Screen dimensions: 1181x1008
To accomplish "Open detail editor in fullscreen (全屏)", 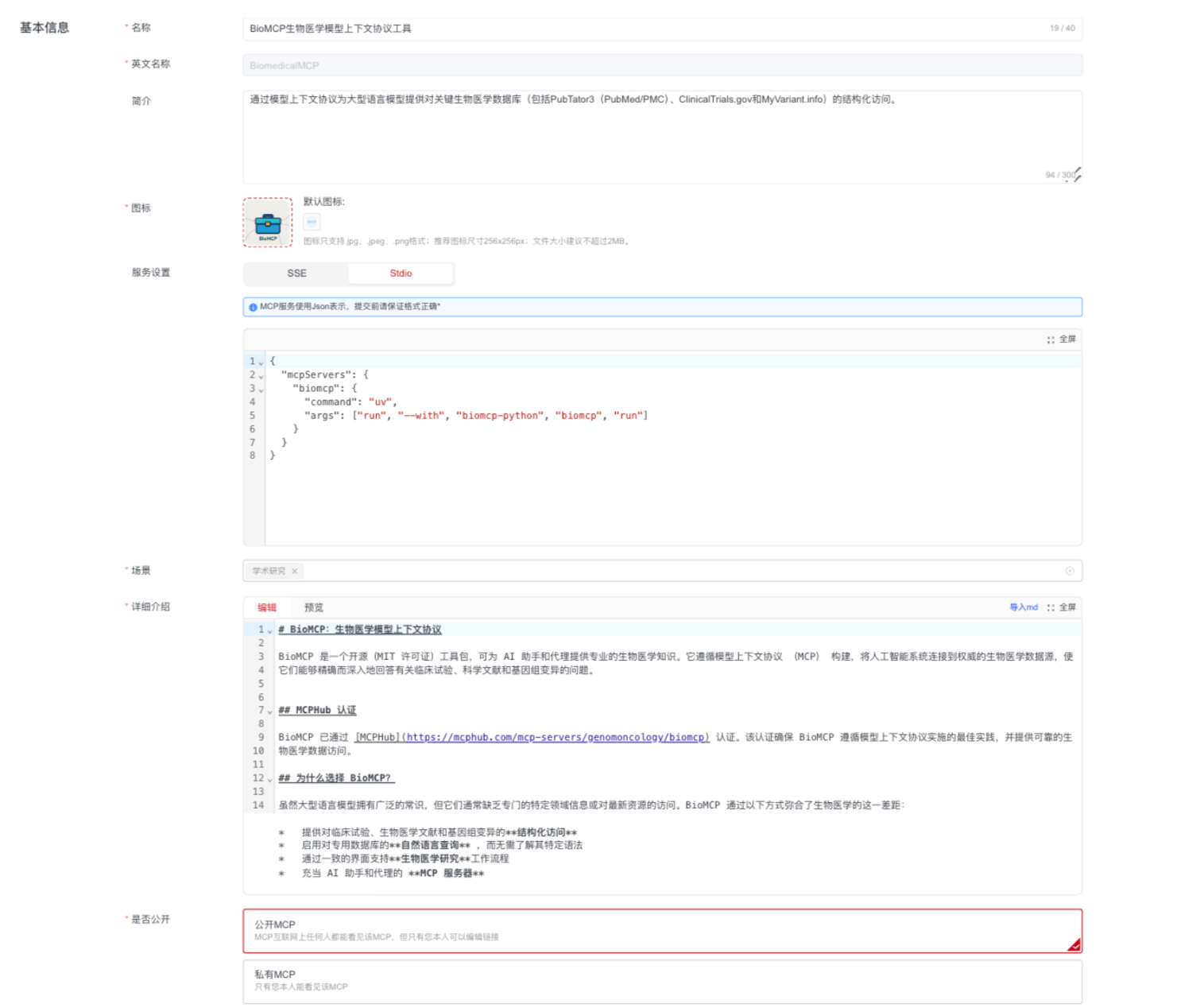I will coord(1061,607).
